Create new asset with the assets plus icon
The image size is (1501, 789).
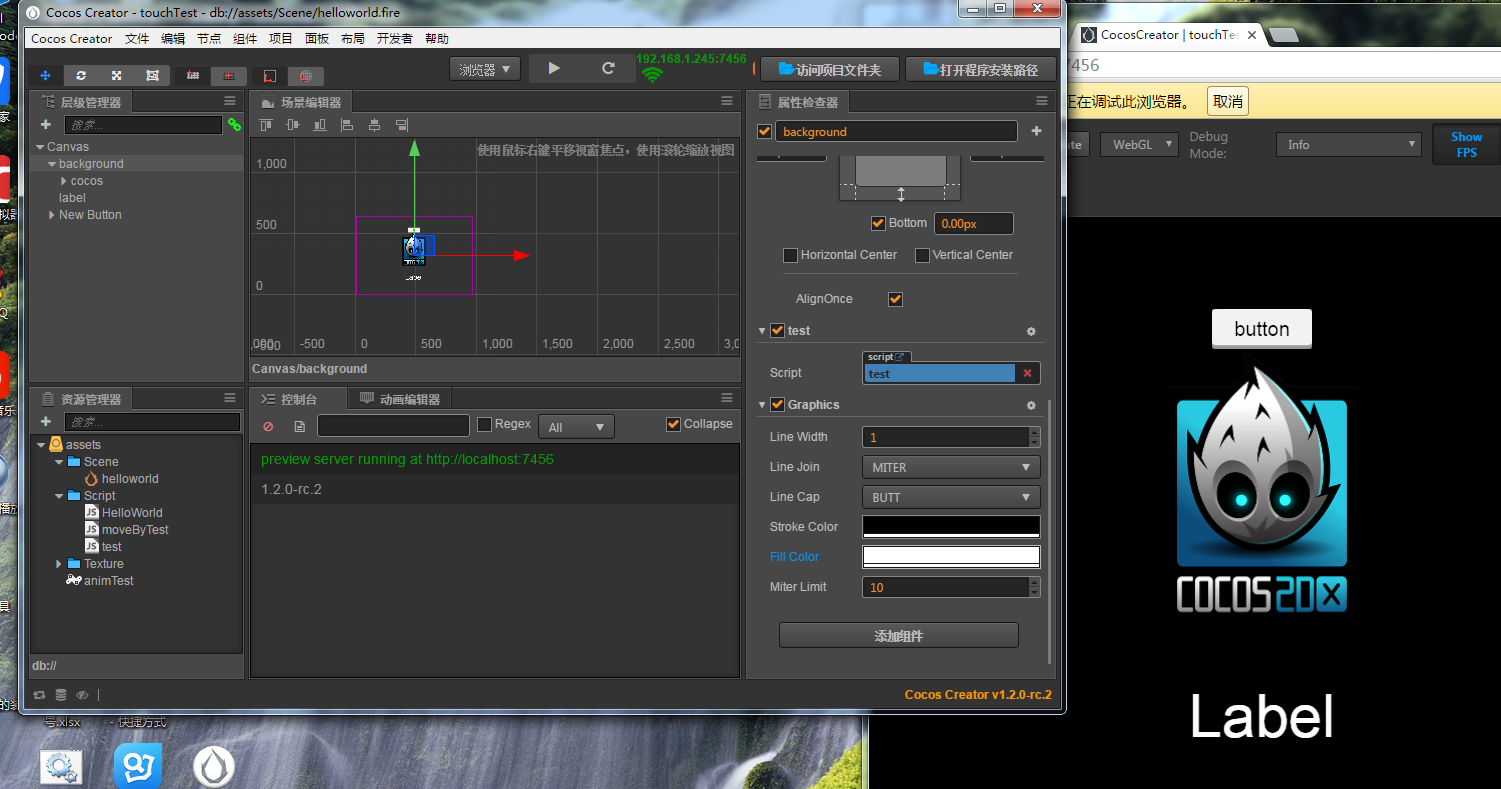[x=45, y=422]
